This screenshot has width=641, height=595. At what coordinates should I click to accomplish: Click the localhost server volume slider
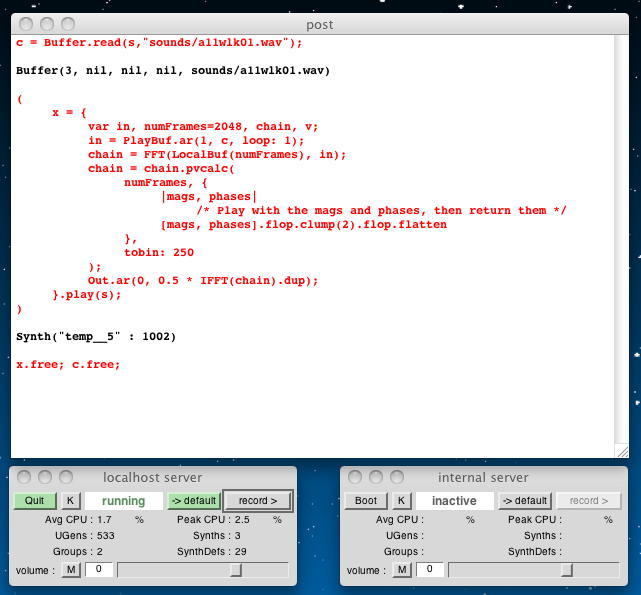[203, 570]
